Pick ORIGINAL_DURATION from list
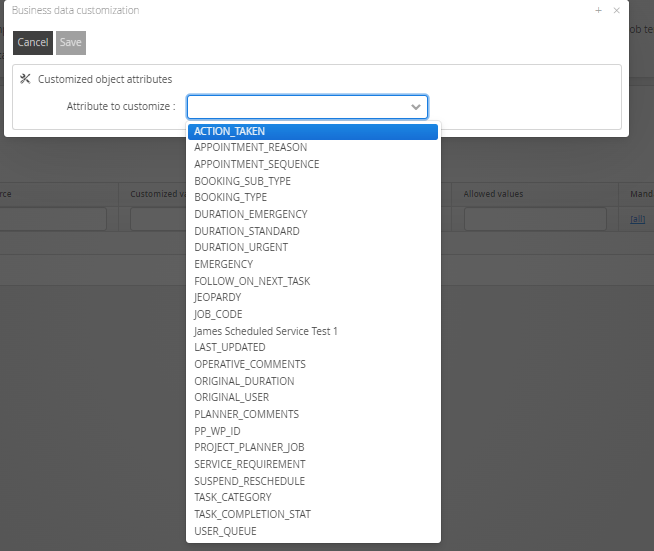Screen dimensions: 654x551 point(313,381)
